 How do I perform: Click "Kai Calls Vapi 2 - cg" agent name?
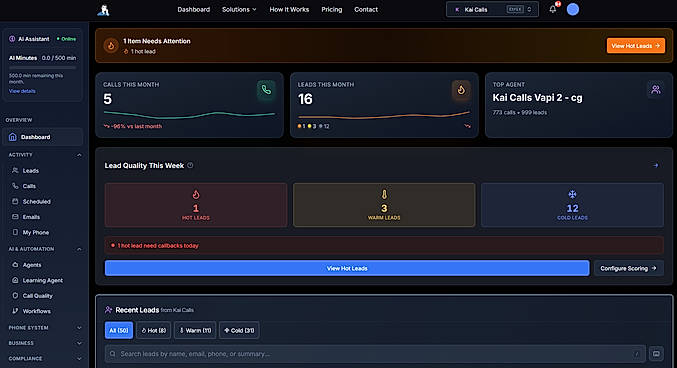click(x=538, y=98)
